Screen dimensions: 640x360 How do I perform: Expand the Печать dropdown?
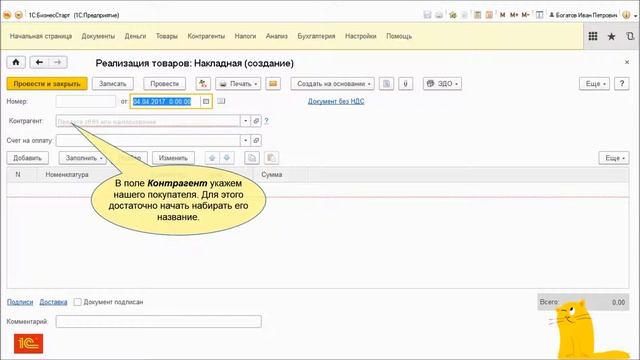[238, 84]
